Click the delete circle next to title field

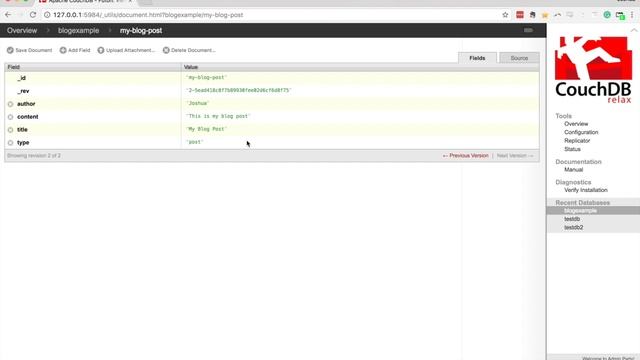click(x=11, y=130)
